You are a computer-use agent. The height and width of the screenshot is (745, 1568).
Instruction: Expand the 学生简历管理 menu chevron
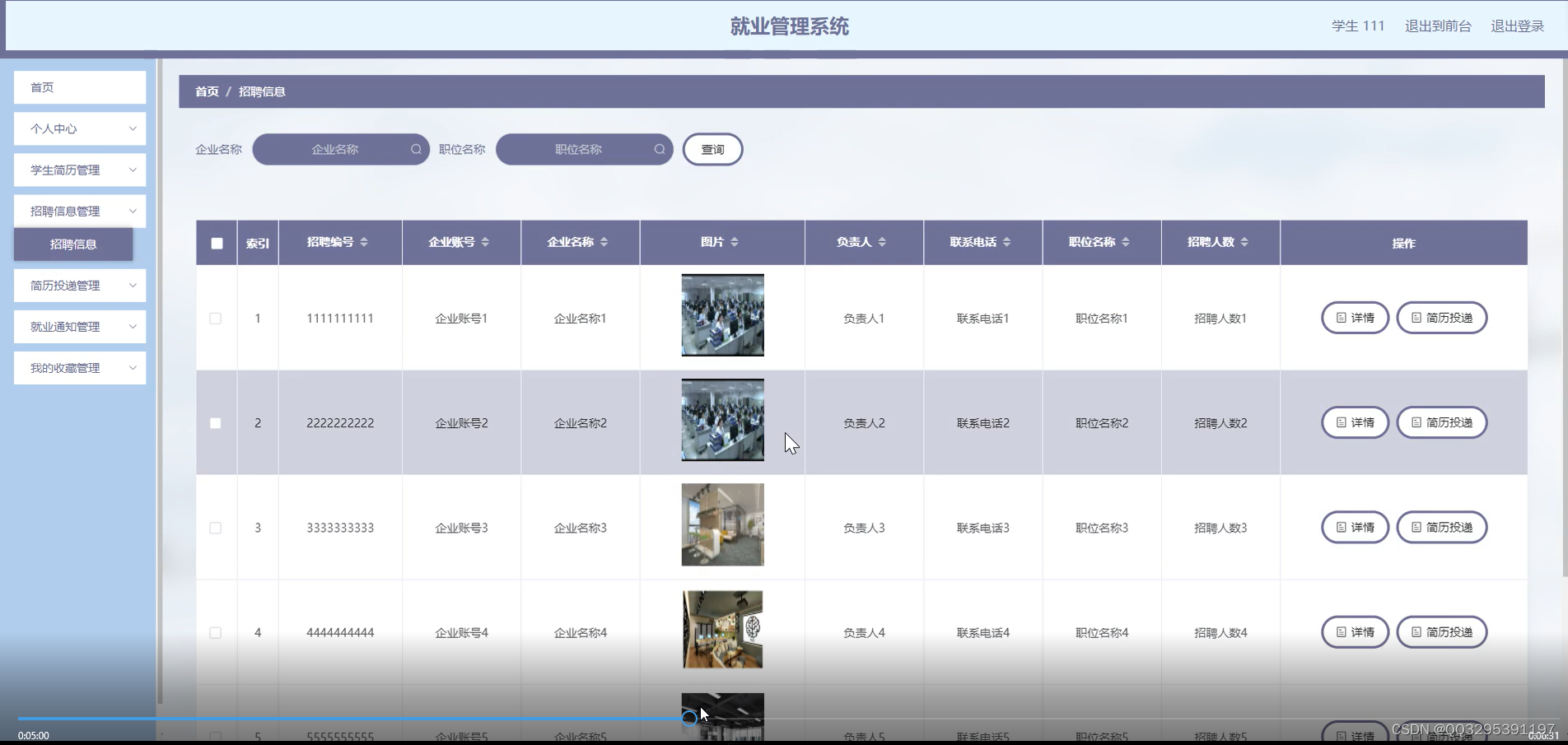133,170
